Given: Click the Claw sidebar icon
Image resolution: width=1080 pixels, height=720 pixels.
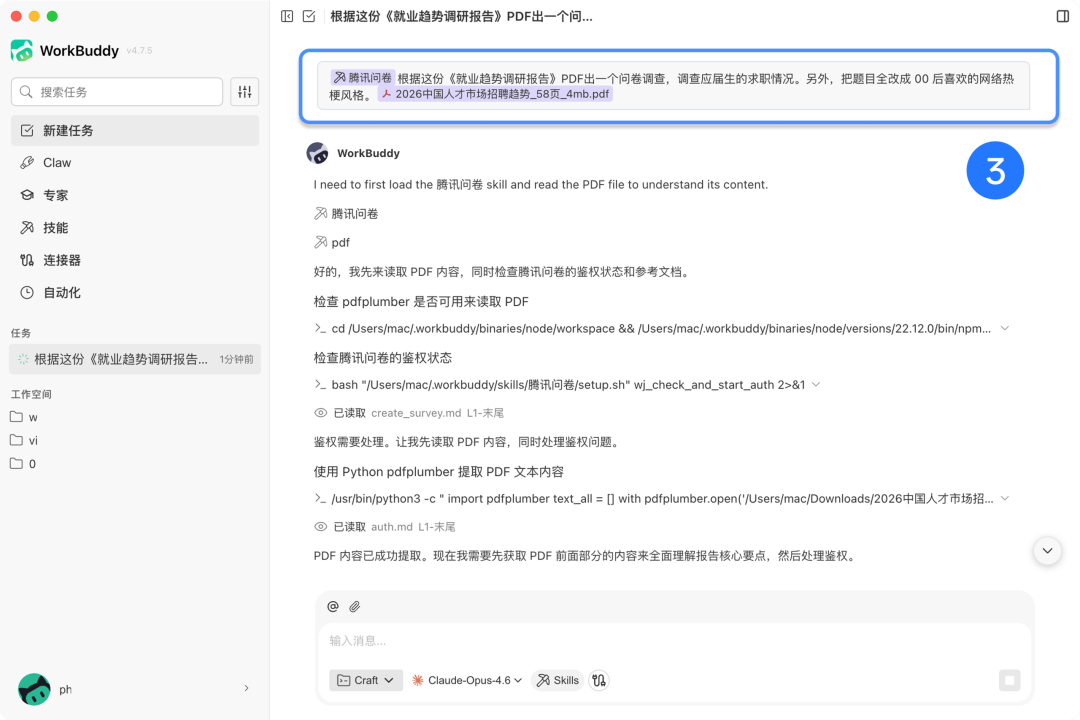Looking at the screenshot, I should pyautogui.click(x=27, y=163).
